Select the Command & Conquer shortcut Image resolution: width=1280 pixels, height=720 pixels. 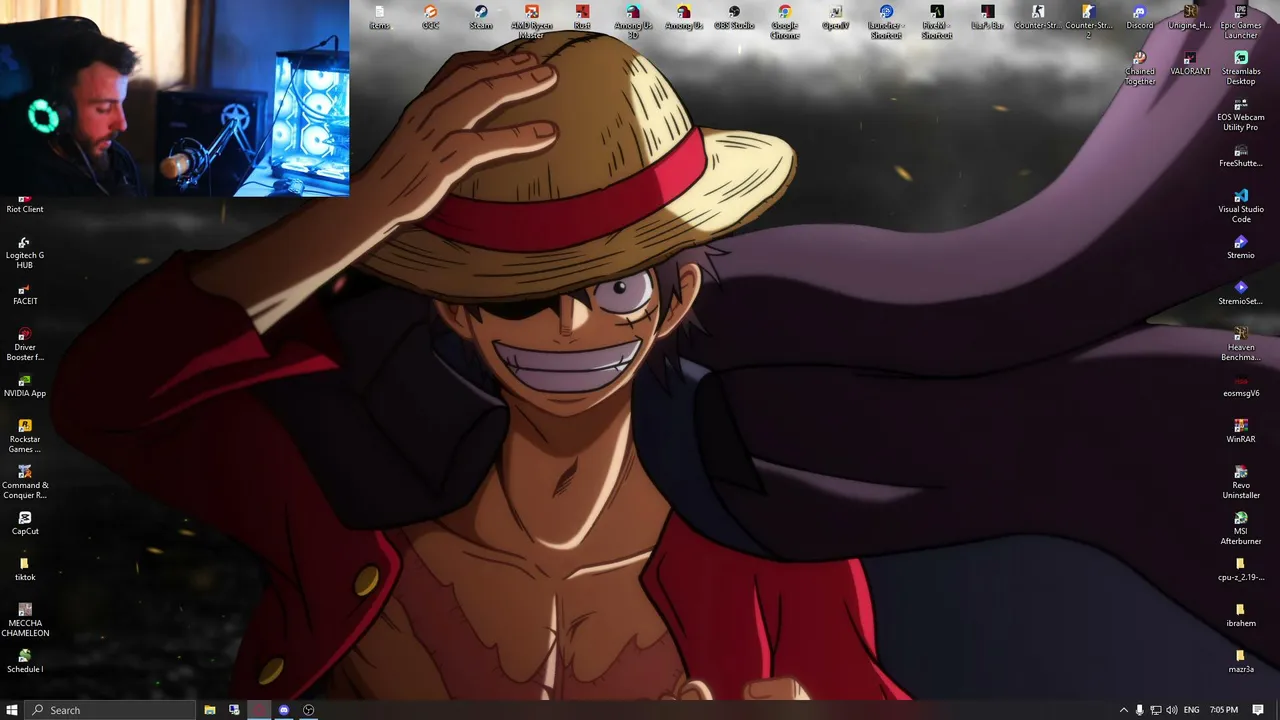(25, 482)
